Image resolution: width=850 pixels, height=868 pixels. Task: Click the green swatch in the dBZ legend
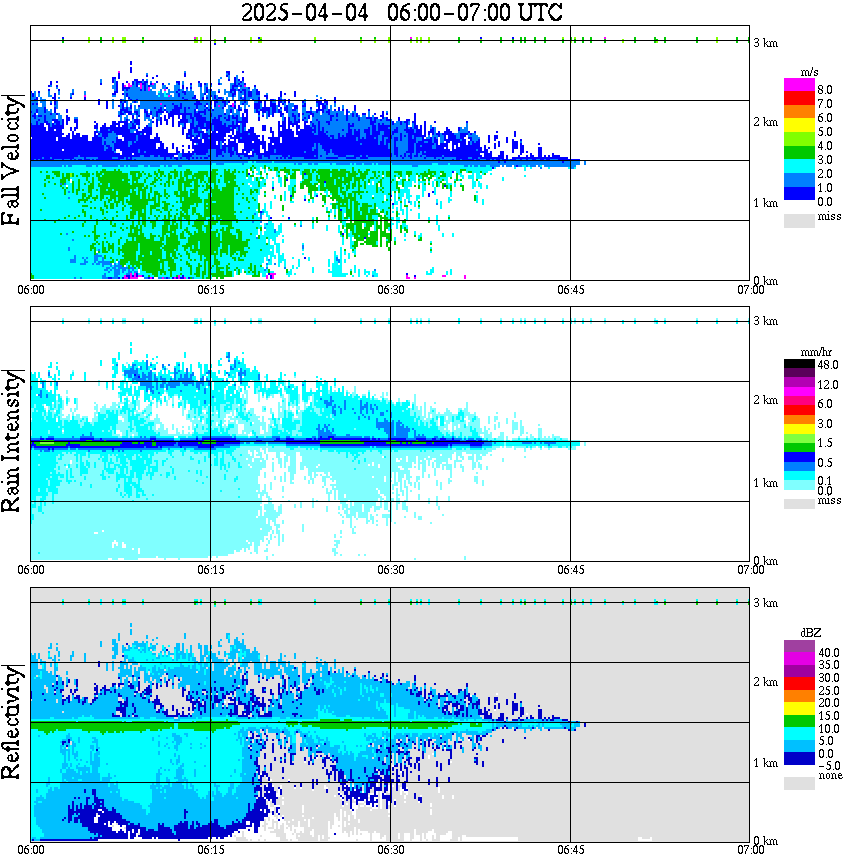click(799, 721)
